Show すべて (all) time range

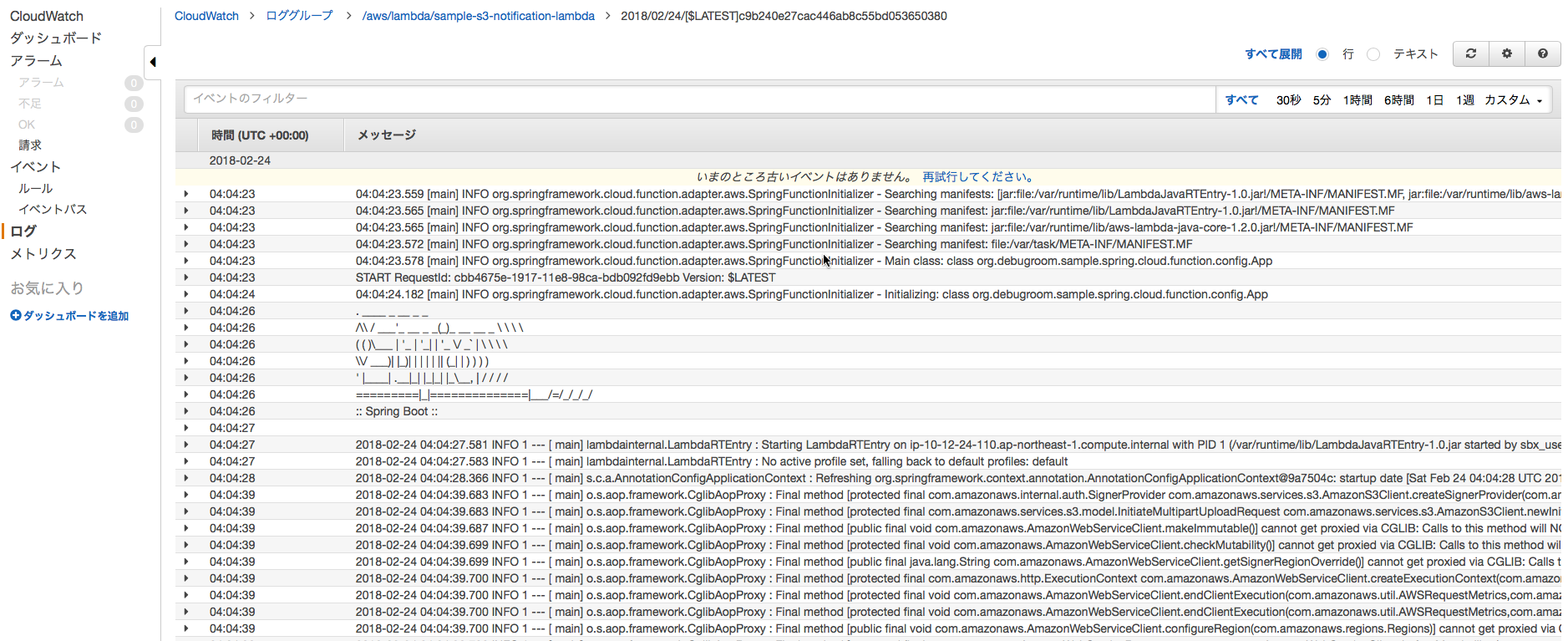[1241, 99]
